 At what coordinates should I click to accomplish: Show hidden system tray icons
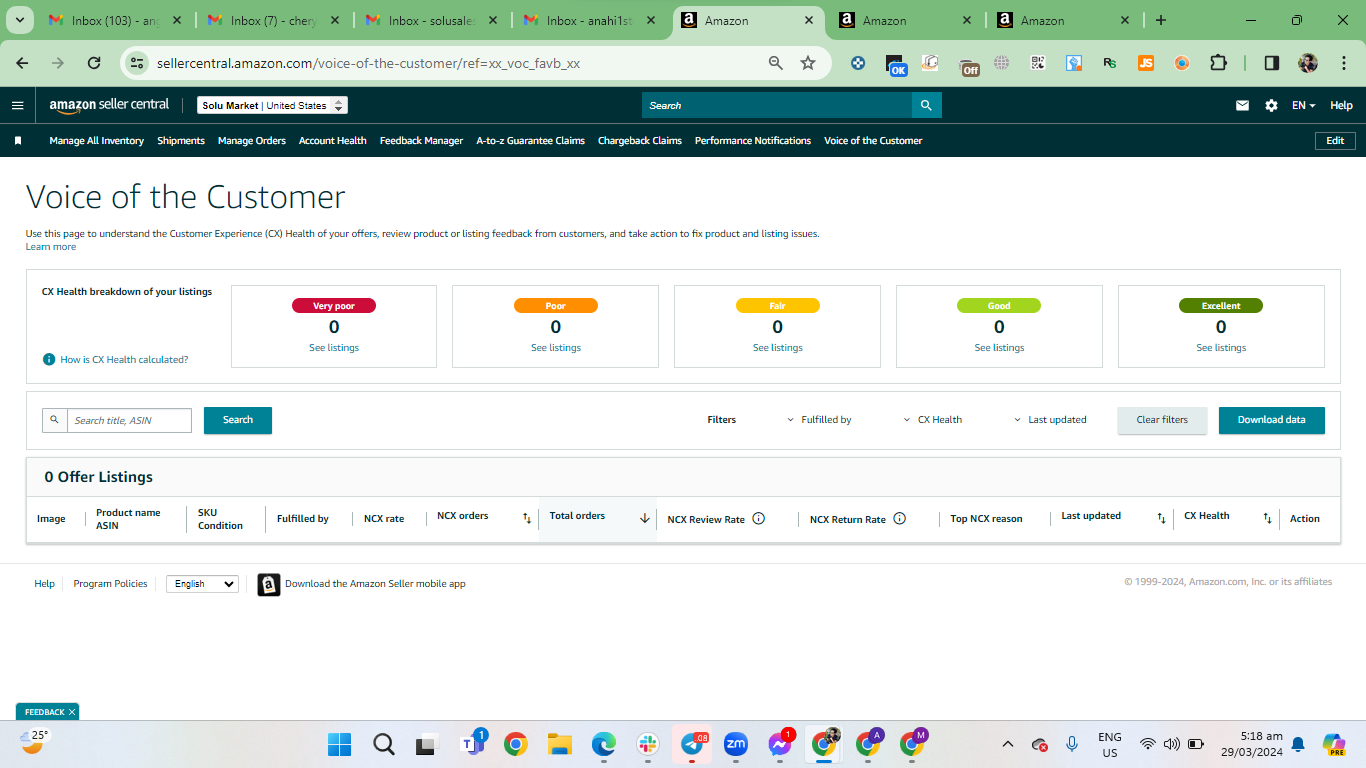pyautogui.click(x=1008, y=744)
